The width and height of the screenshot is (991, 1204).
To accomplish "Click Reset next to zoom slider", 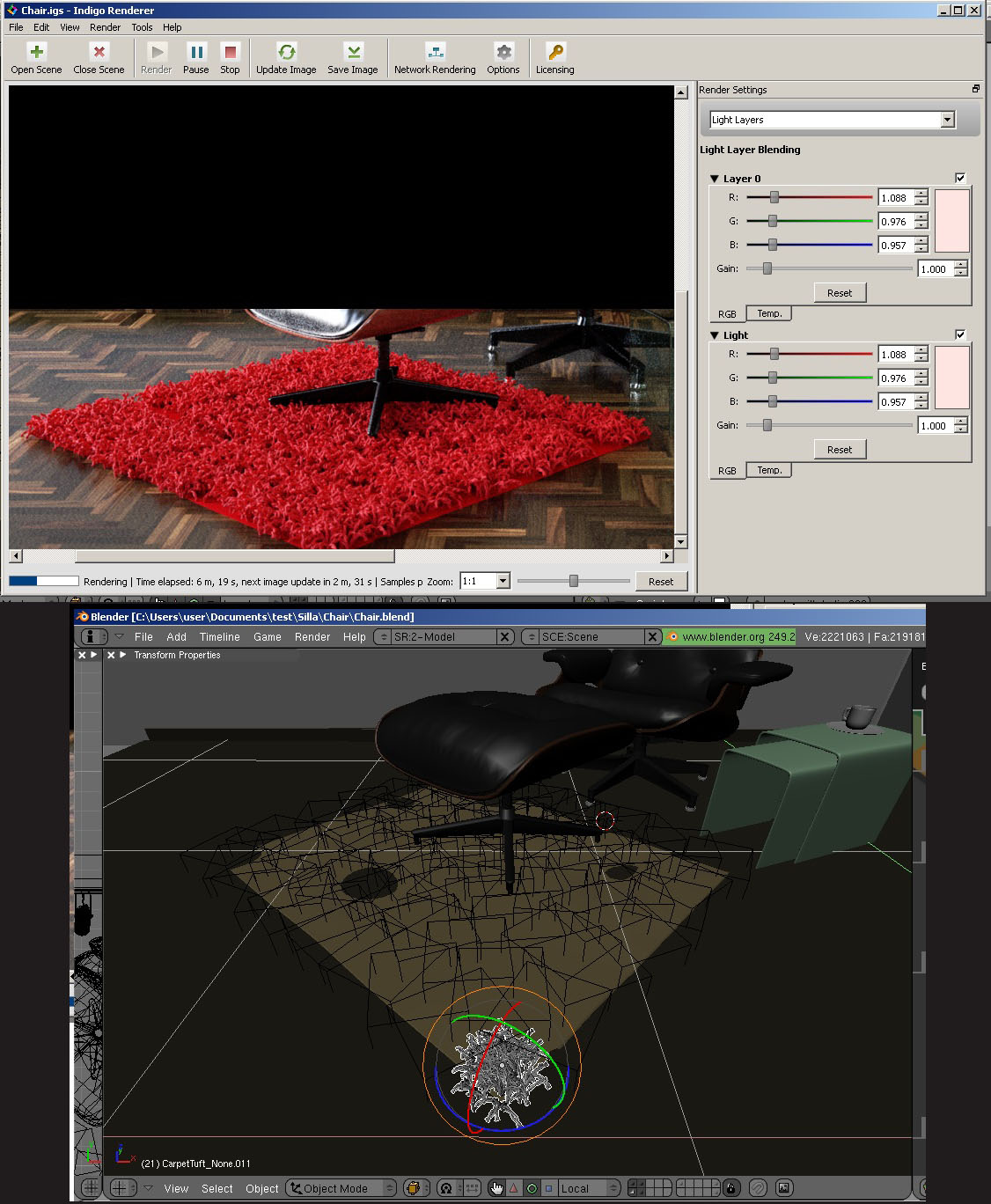I will (660, 582).
